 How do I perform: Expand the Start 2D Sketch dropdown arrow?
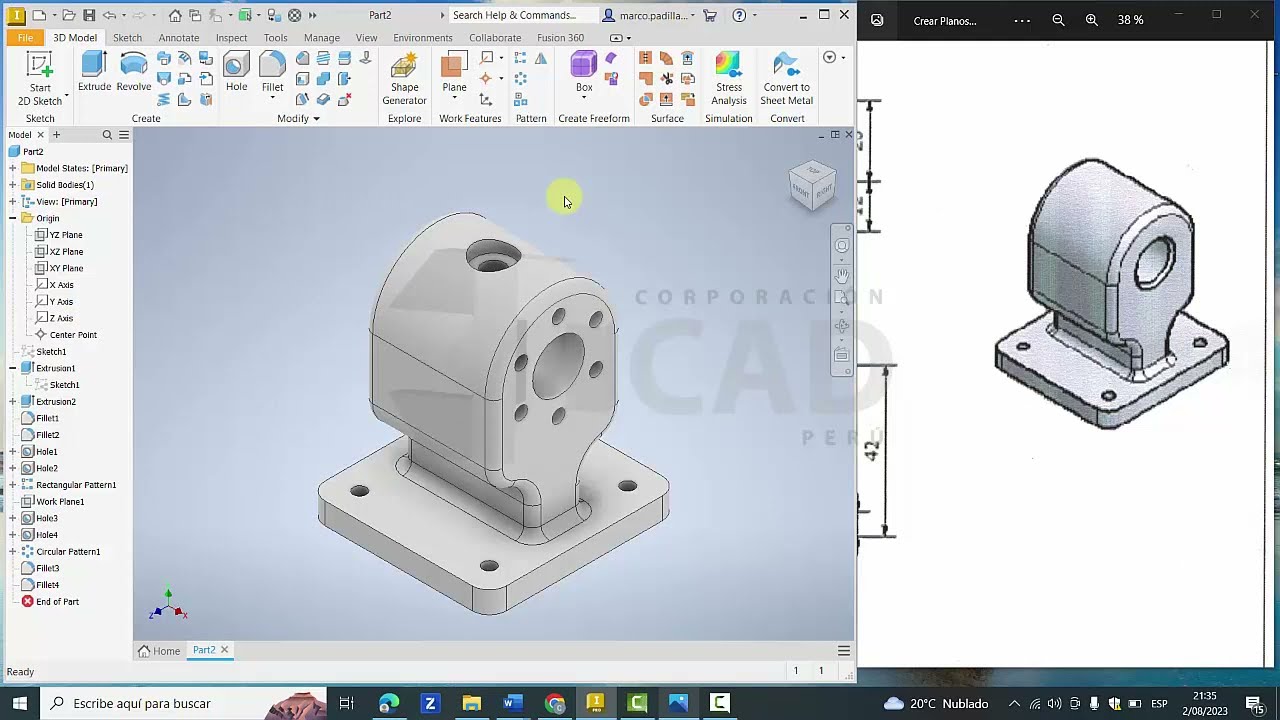pyautogui.click(x=66, y=96)
